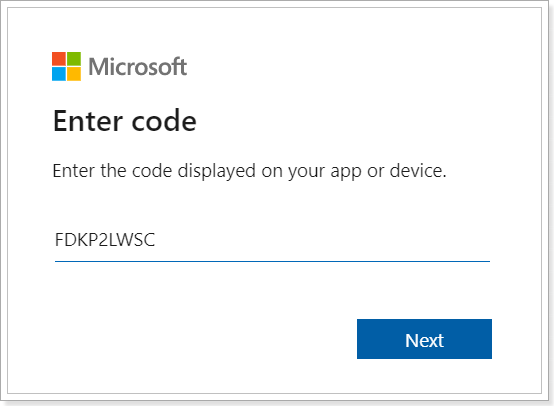Click on the entered code FDKP2LWSC
The width and height of the screenshot is (554, 406).
pos(105,240)
